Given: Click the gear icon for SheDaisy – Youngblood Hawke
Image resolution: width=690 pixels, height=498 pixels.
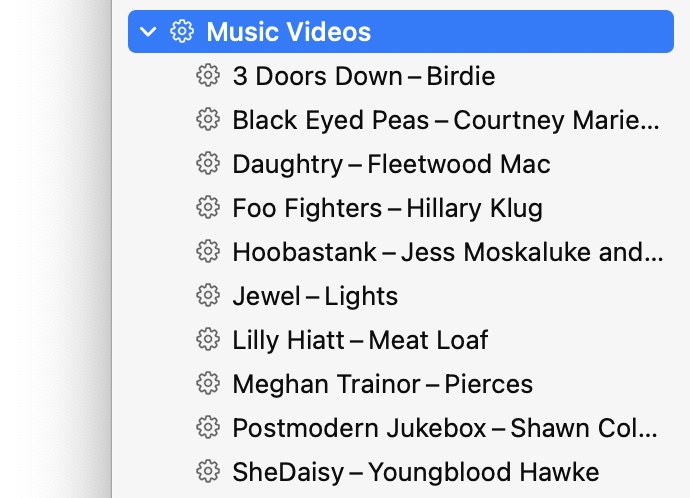Looking at the screenshot, I should click(x=207, y=472).
